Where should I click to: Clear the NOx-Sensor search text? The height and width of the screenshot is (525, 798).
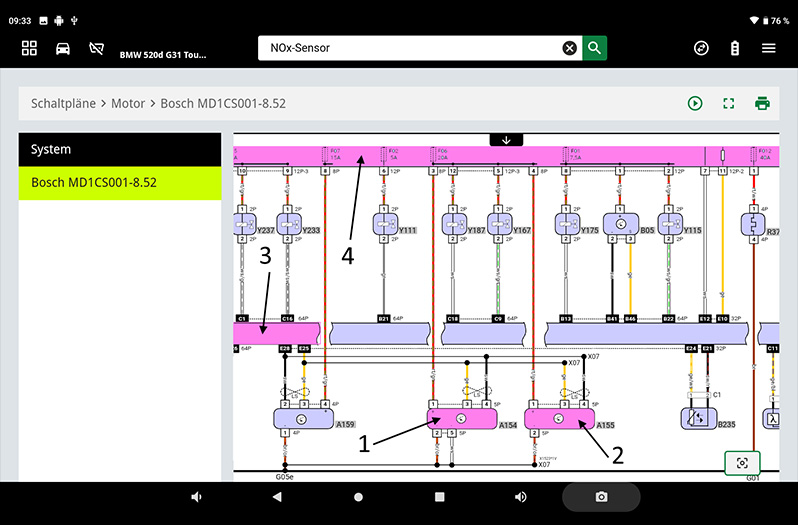[569, 48]
